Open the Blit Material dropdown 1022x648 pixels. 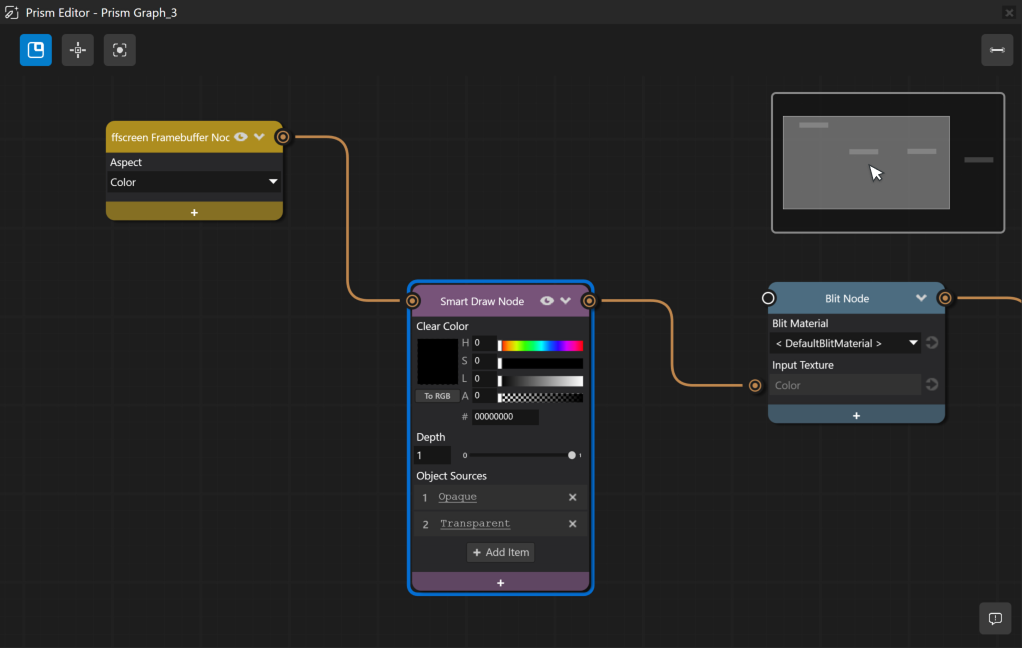click(846, 343)
